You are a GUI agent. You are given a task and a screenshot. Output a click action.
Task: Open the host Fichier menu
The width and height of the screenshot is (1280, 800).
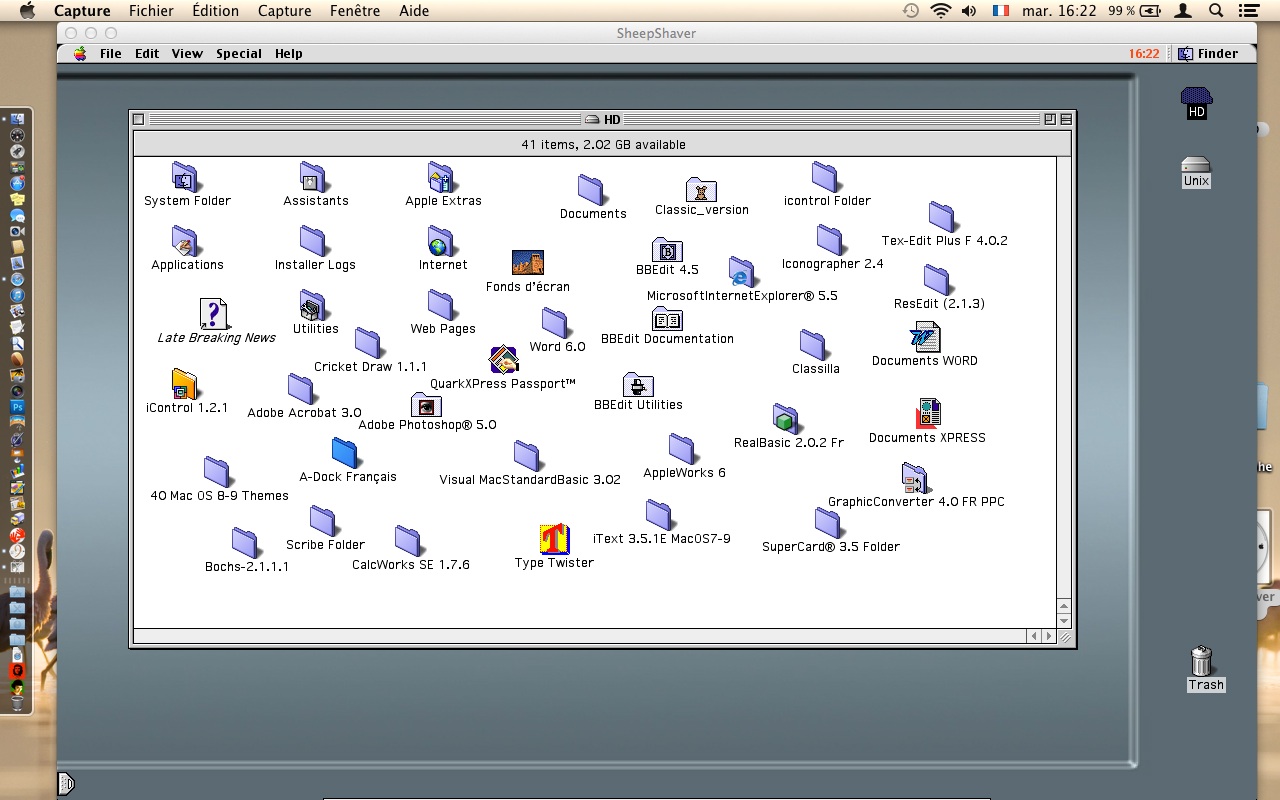[x=151, y=11]
